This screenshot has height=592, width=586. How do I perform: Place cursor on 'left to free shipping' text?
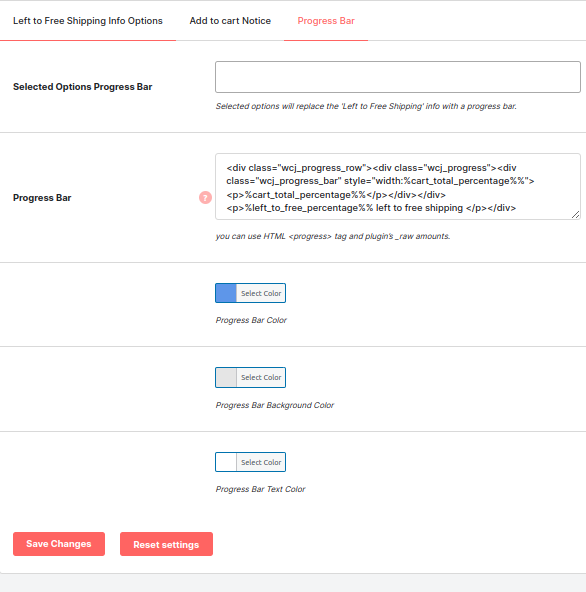419,208
